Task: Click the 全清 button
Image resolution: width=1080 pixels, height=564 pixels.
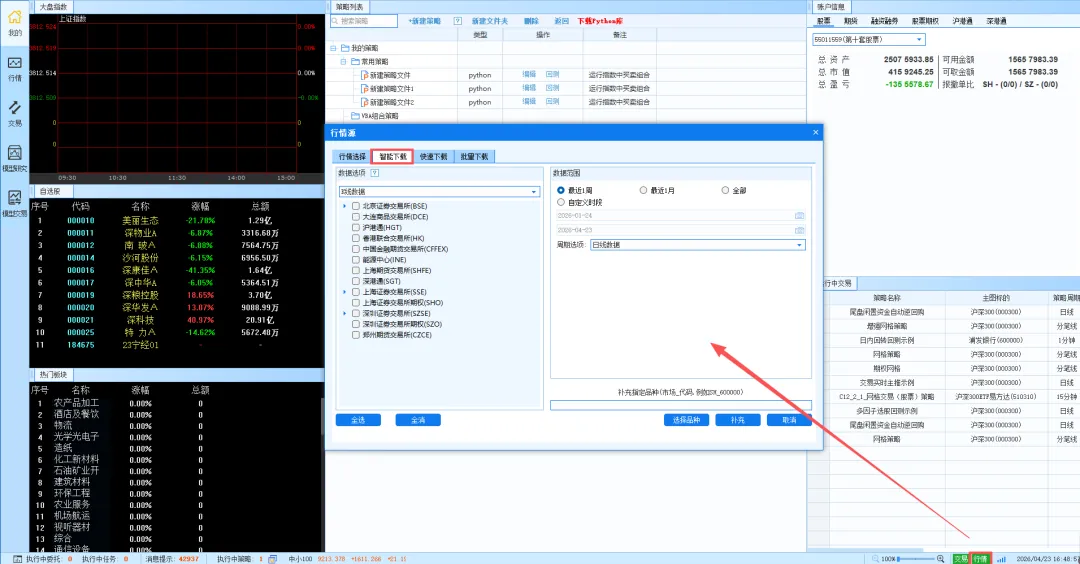Action: (x=418, y=420)
